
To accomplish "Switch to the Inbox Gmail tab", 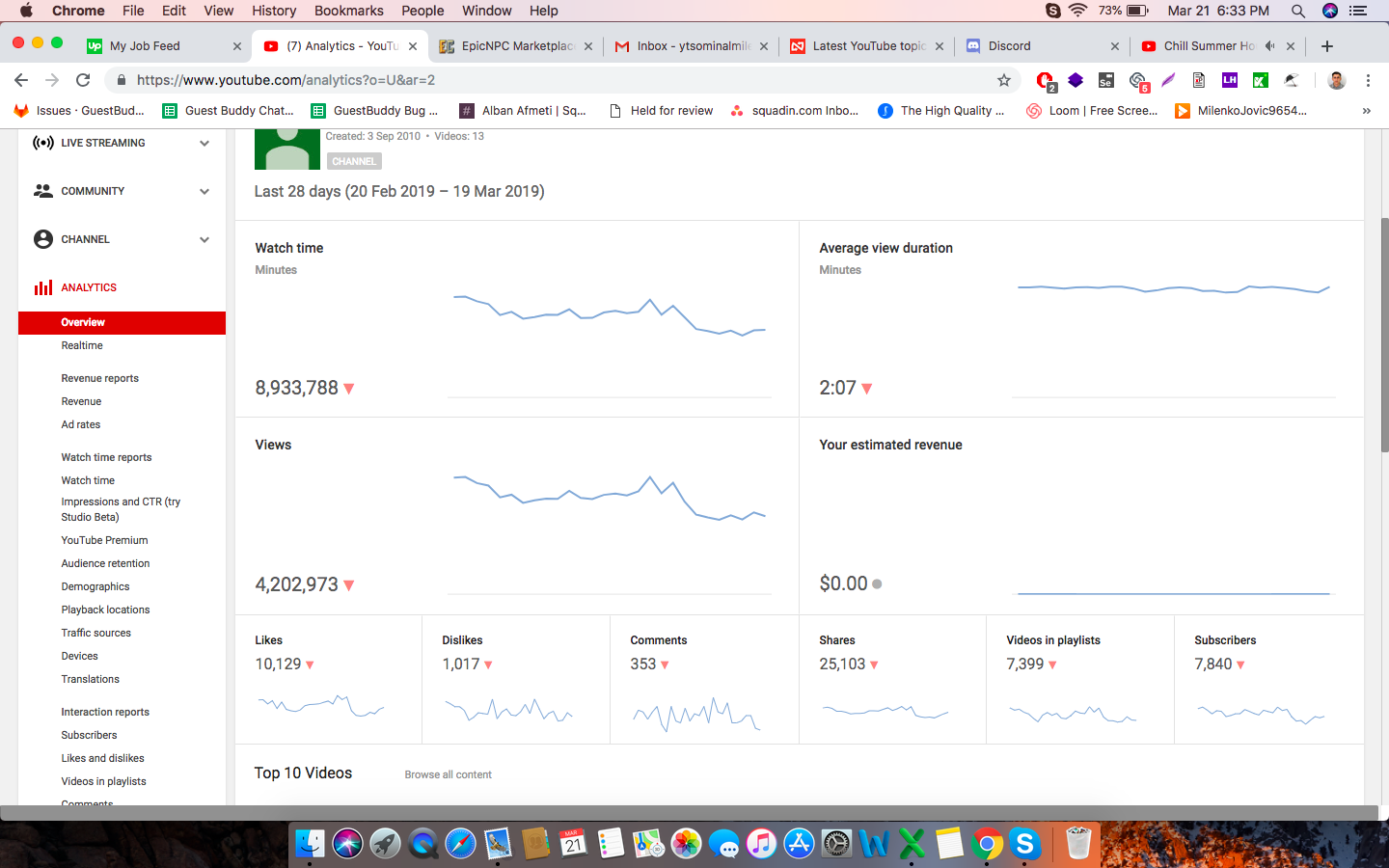I will tap(693, 45).
